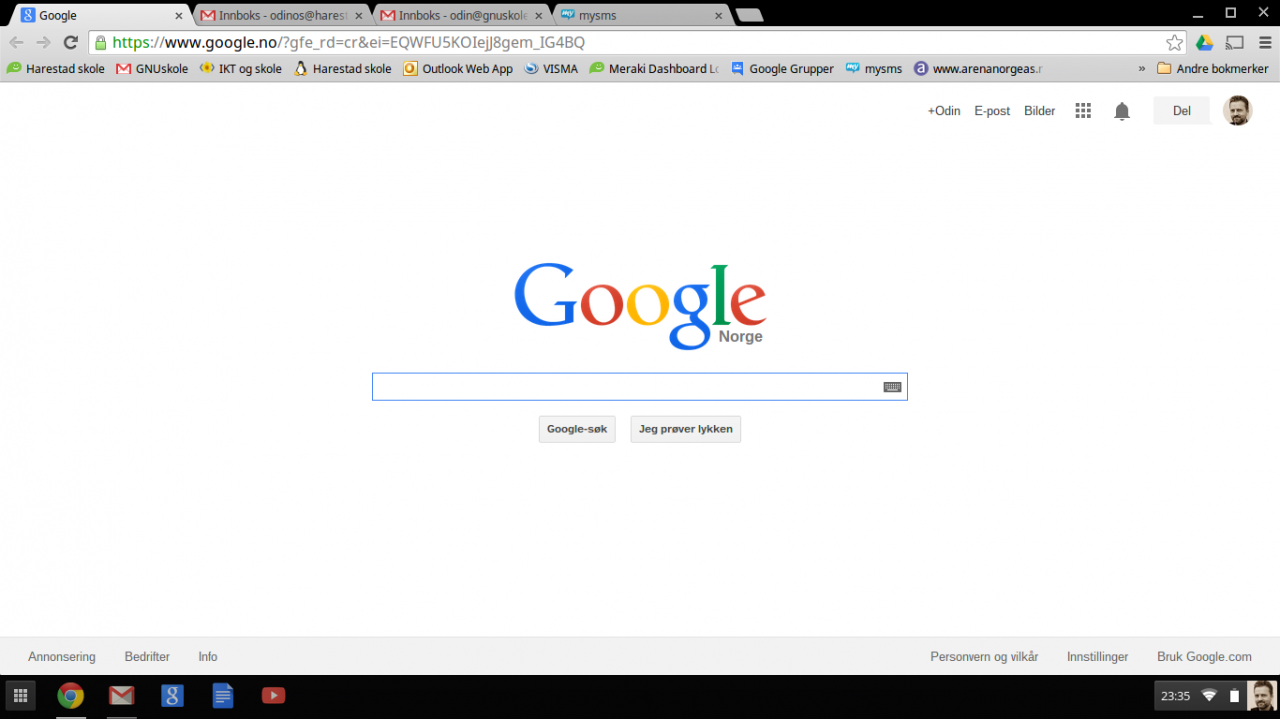Screen dimensions: 1280x719
Task: Open the first Harestad skole bookmark
Action: (56, 69)
